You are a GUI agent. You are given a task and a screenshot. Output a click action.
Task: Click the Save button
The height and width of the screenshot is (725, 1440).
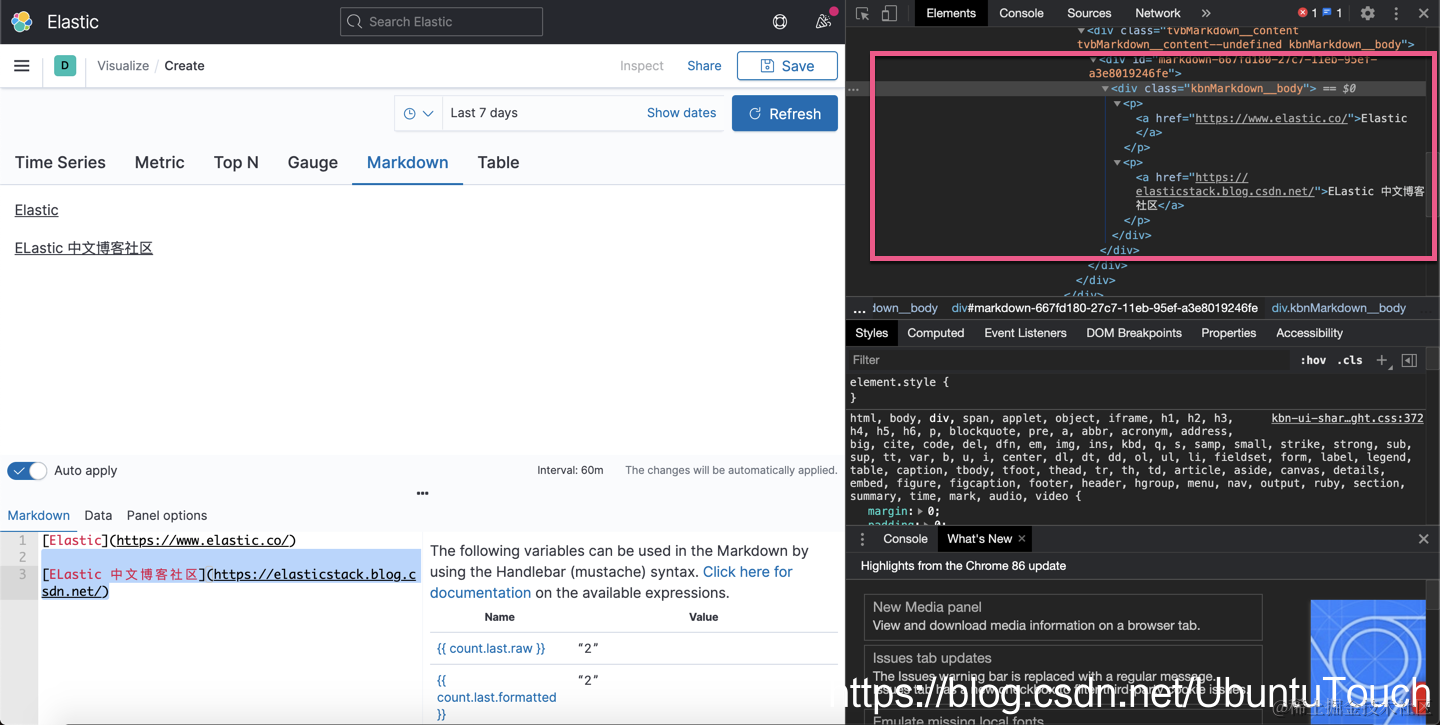(x=787, y=66)
